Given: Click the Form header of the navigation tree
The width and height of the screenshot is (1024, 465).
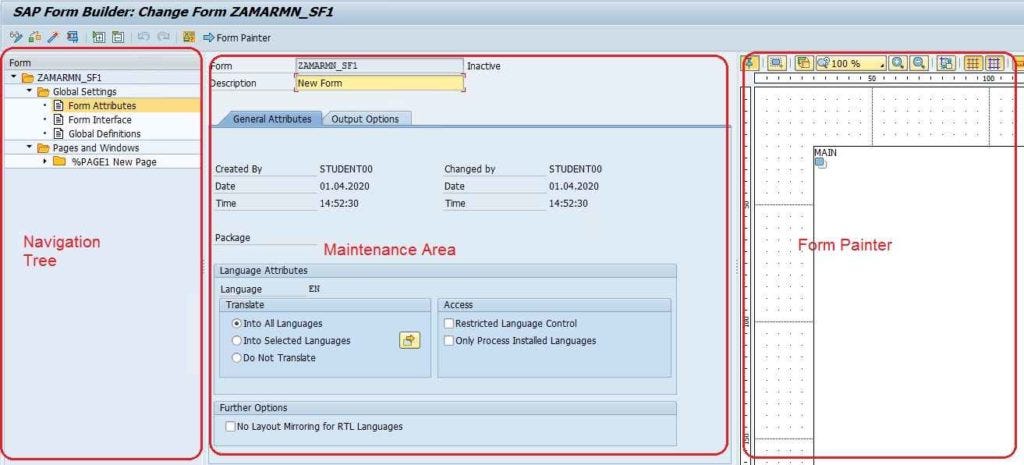Looking at the screenshot, I should pyautogui.click(x=103, y=63).
